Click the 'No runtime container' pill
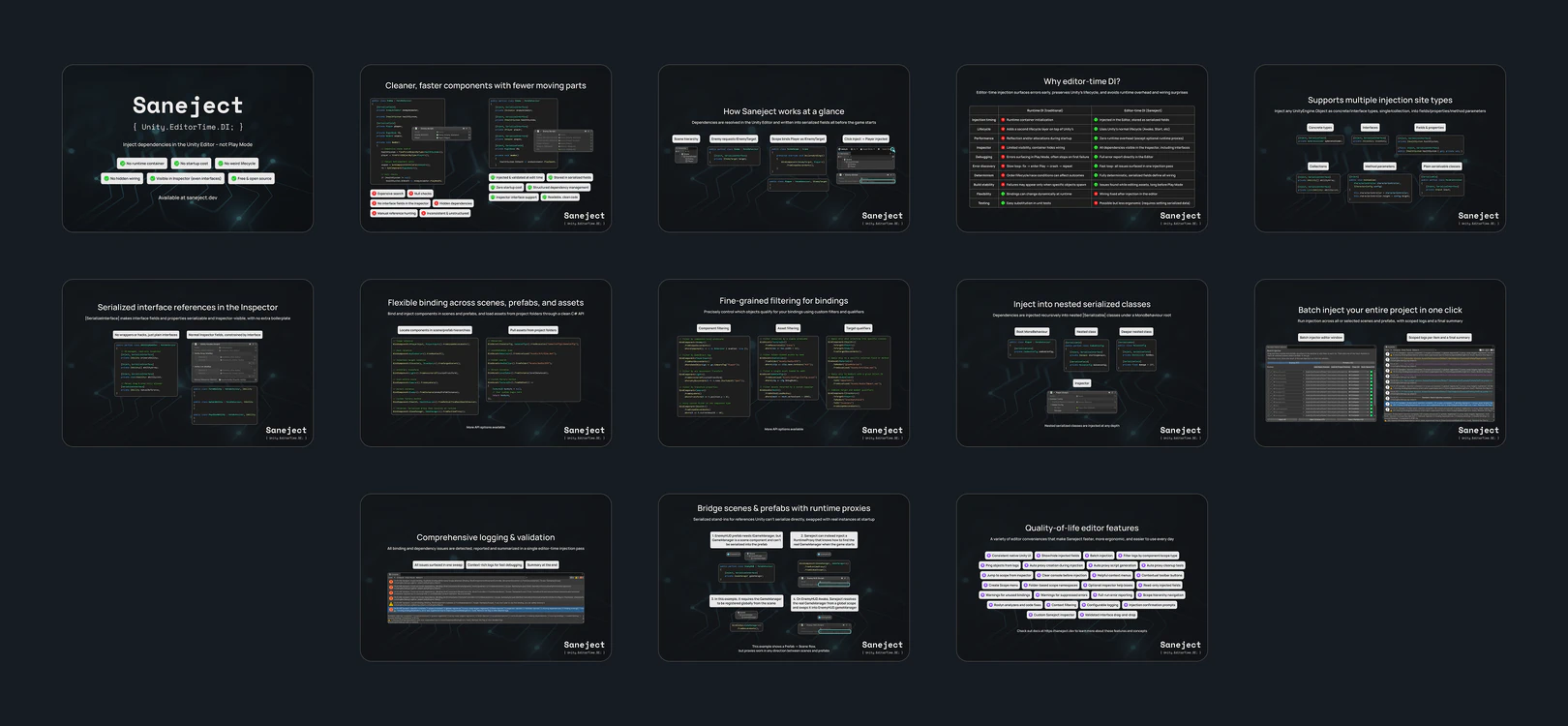The image size is (1568, 726). (142, 164)
